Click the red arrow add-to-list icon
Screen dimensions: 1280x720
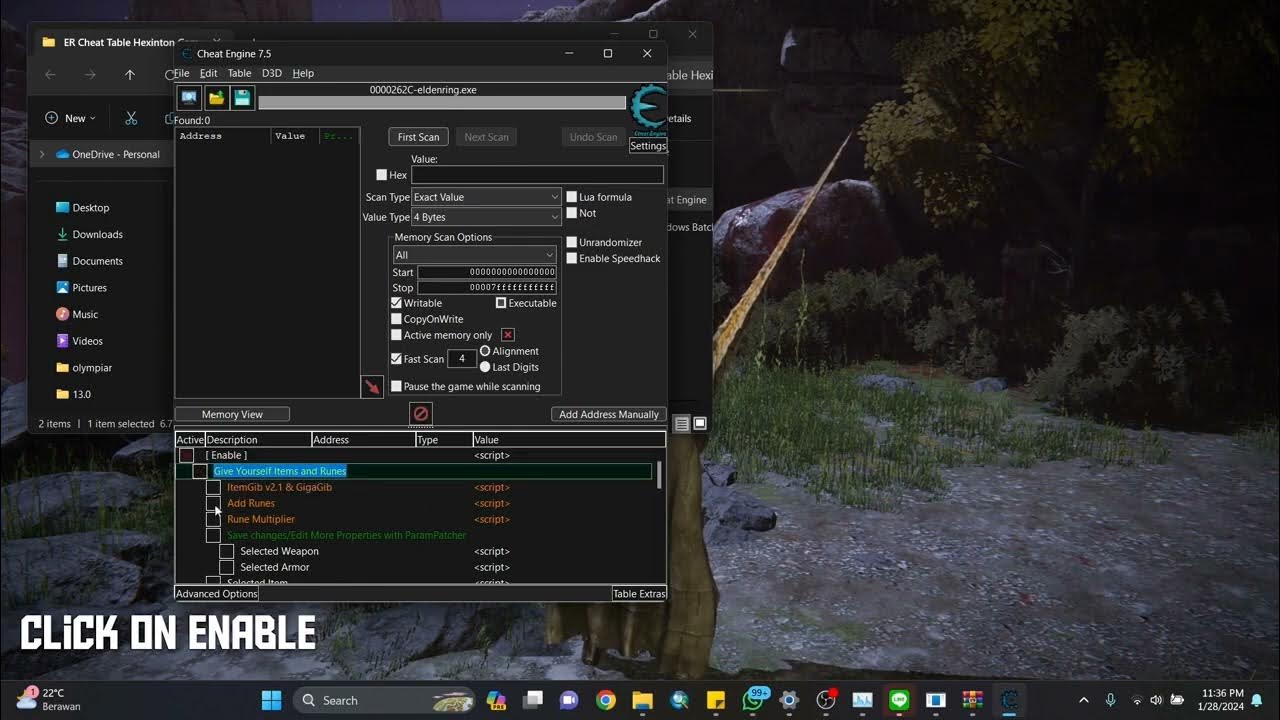point(372,386)
